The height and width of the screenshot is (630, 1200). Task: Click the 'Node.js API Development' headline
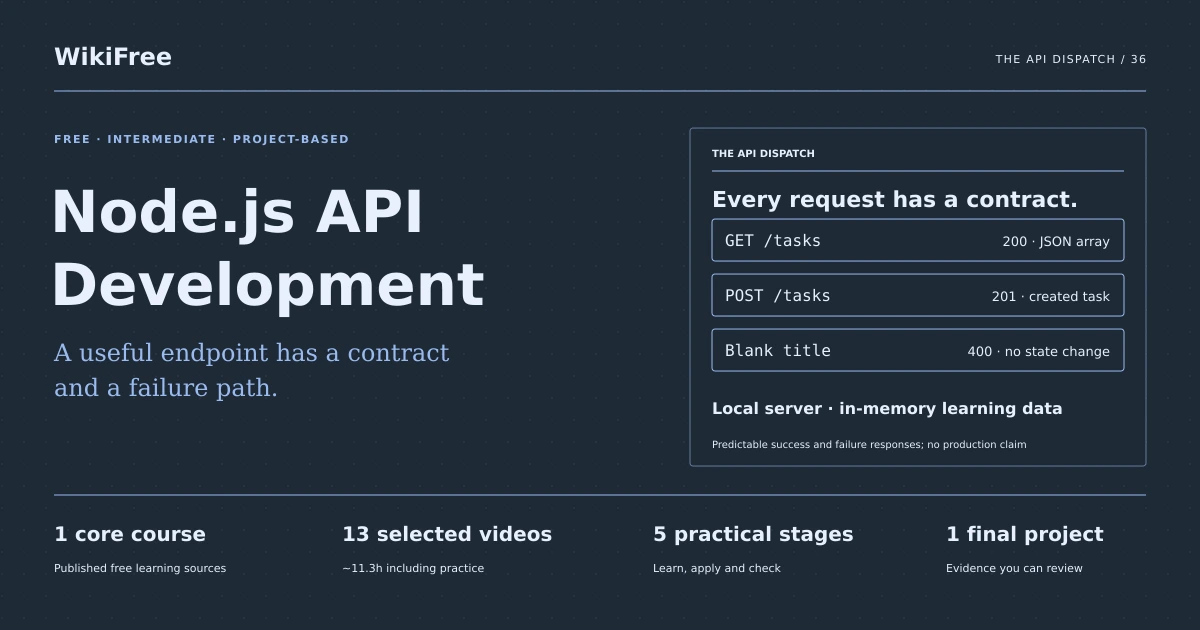coord(268,248)
